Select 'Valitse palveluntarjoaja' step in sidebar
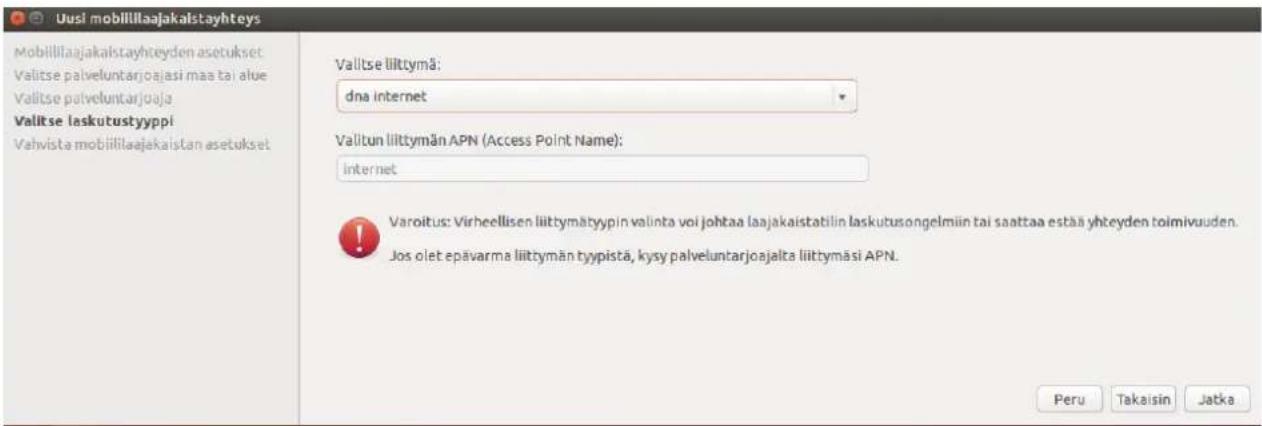The image size is (1262, 426). point(92,98)
